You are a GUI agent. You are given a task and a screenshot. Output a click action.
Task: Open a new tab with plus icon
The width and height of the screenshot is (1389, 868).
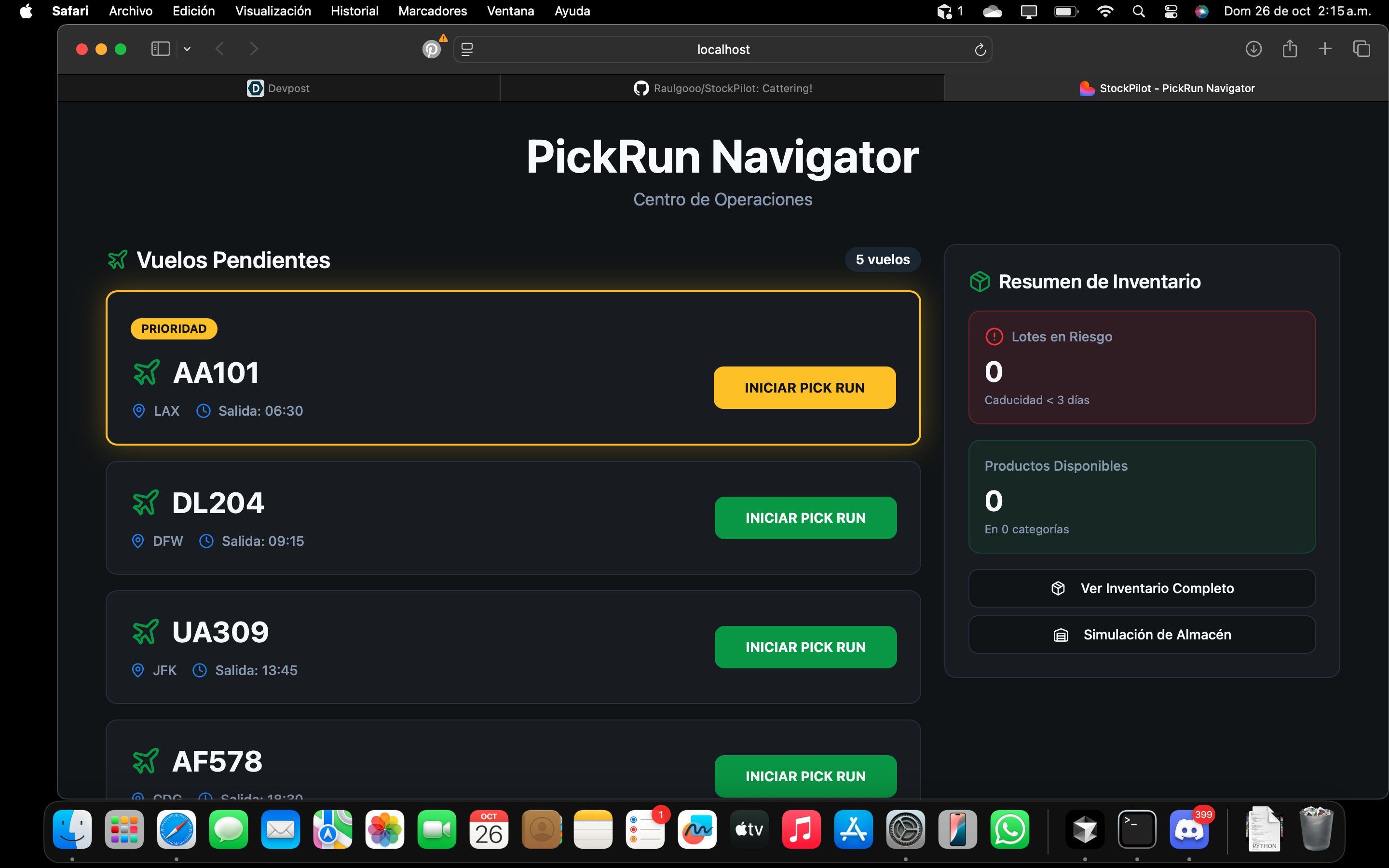(x=1325, y=49)
